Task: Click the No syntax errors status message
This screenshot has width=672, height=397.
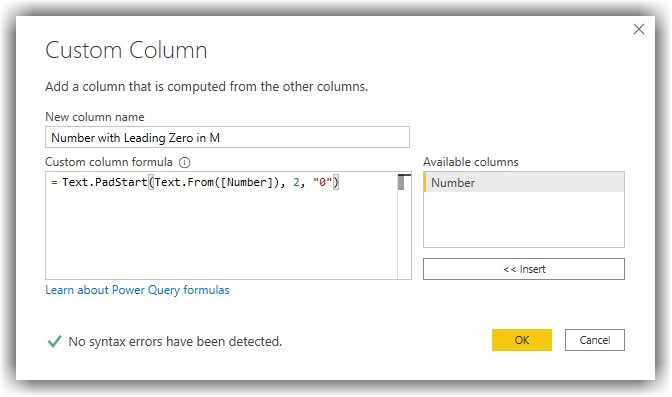Action: tap(175, 342)
